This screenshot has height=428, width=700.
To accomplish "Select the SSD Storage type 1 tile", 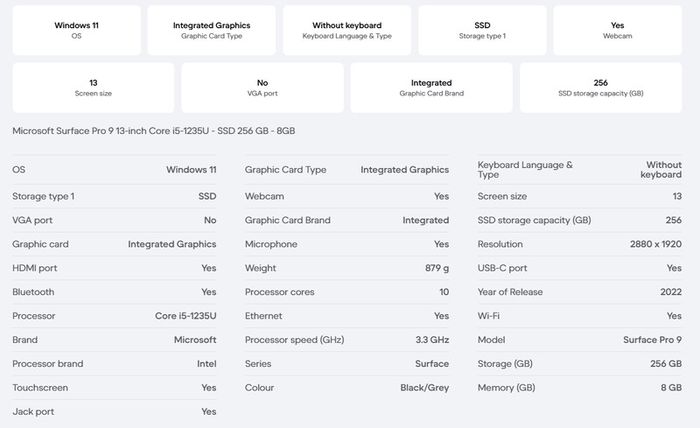I will 482,30.
